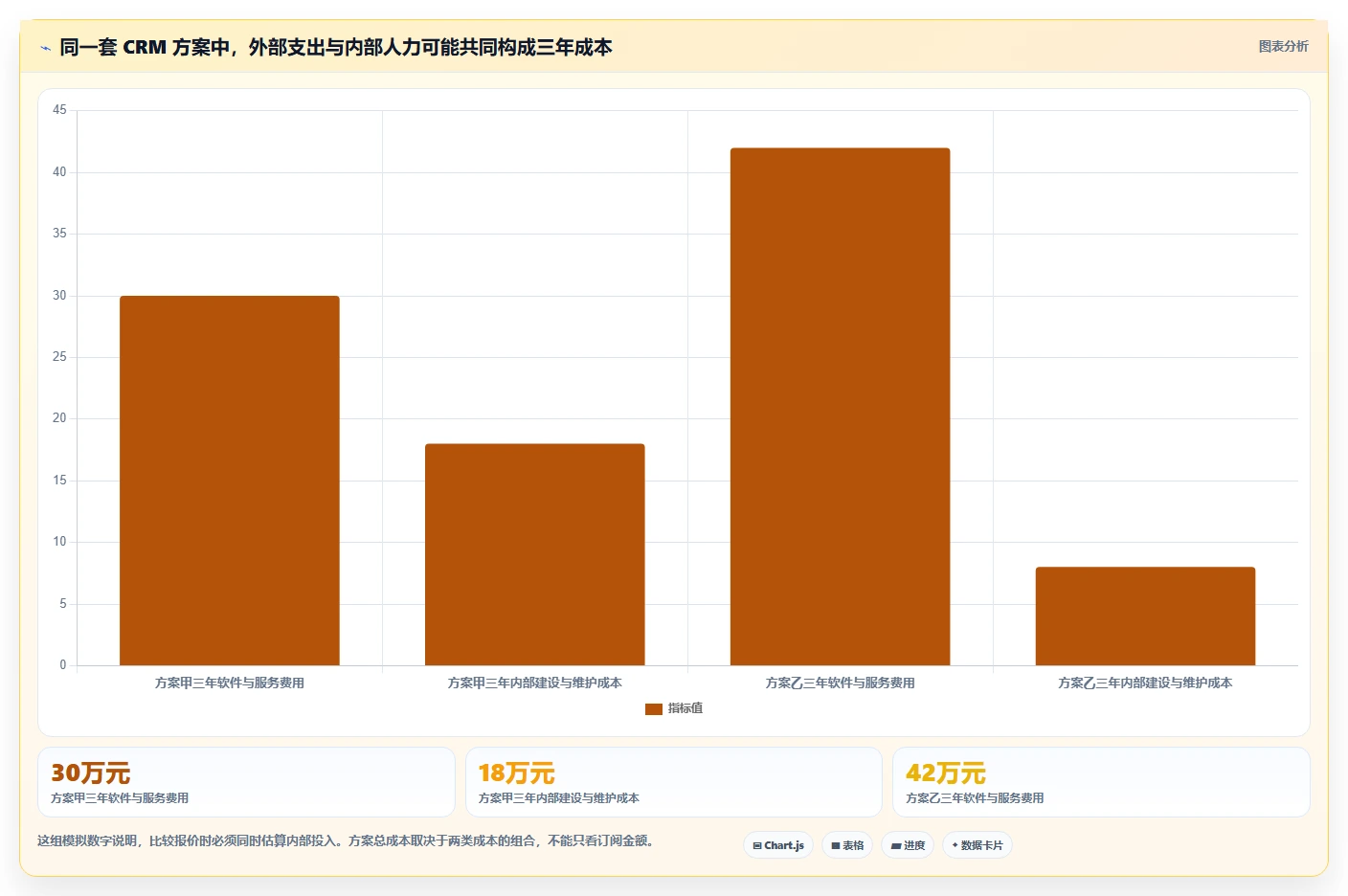Click the 方案乙三年内部建设与维护成本 bar
This screenshot has height=896, width=1348.
pyautogui.click(x=1145, y=616)
